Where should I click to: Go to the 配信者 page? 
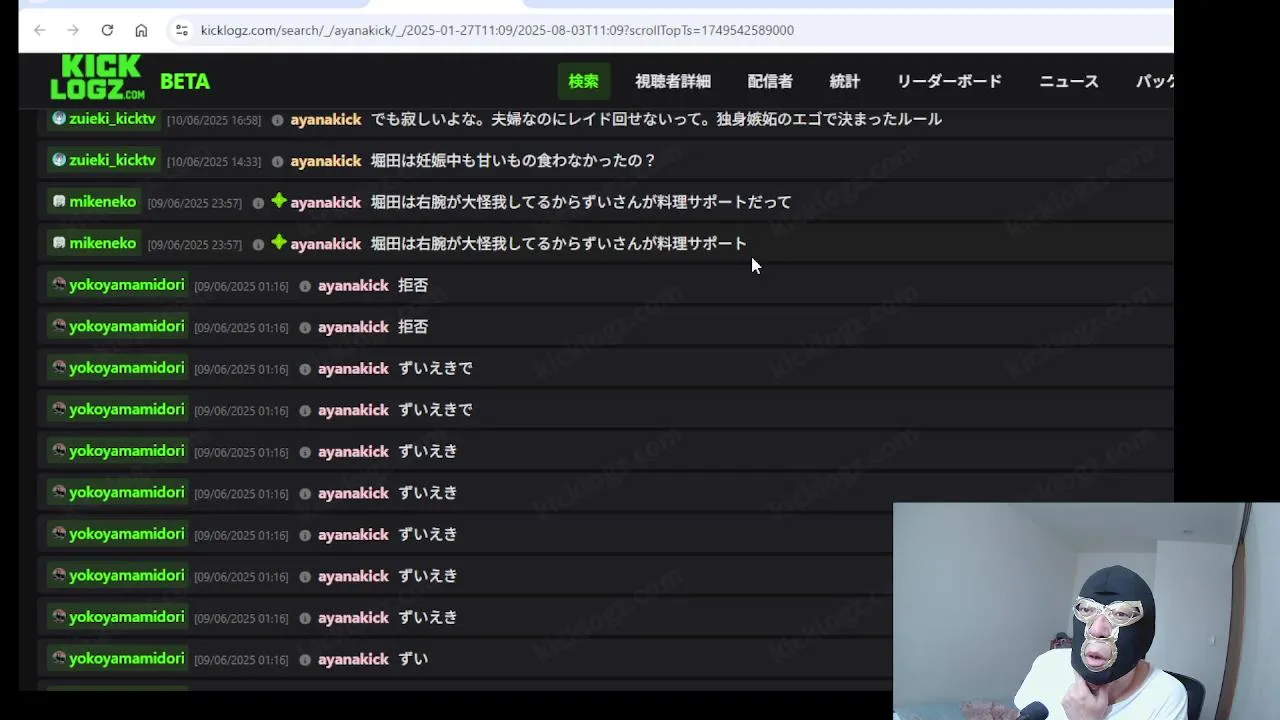[770, 81]
